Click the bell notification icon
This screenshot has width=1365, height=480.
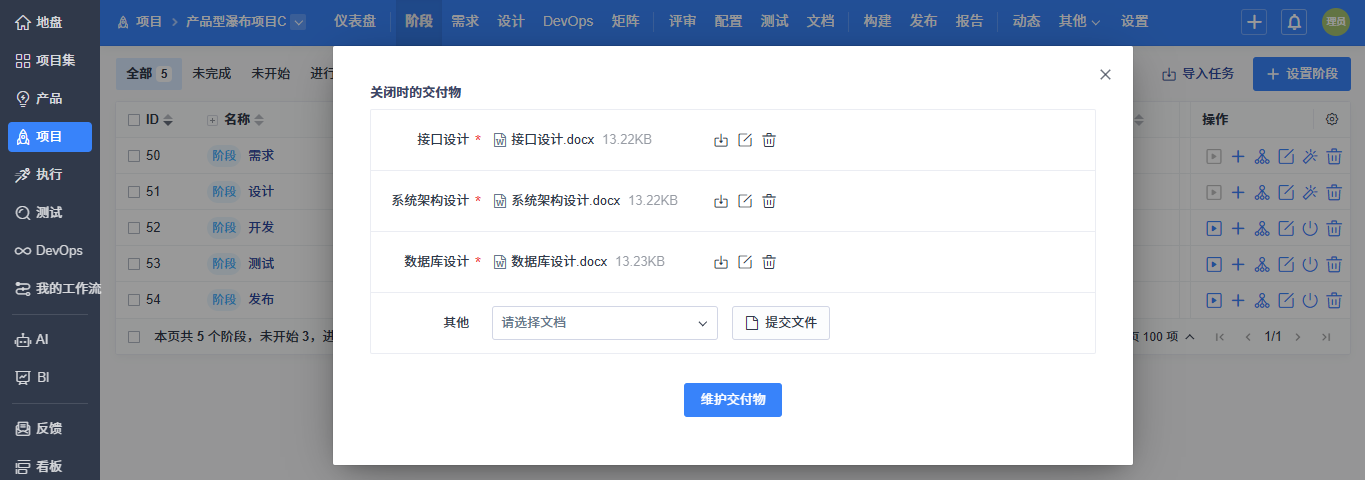tap(1294, 21)
